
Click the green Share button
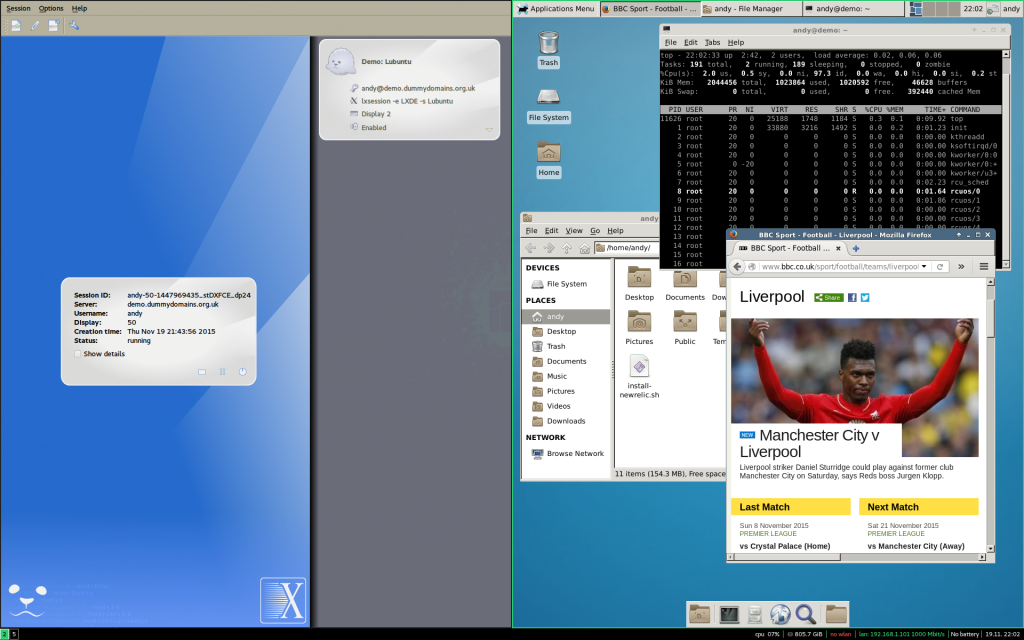829,298
